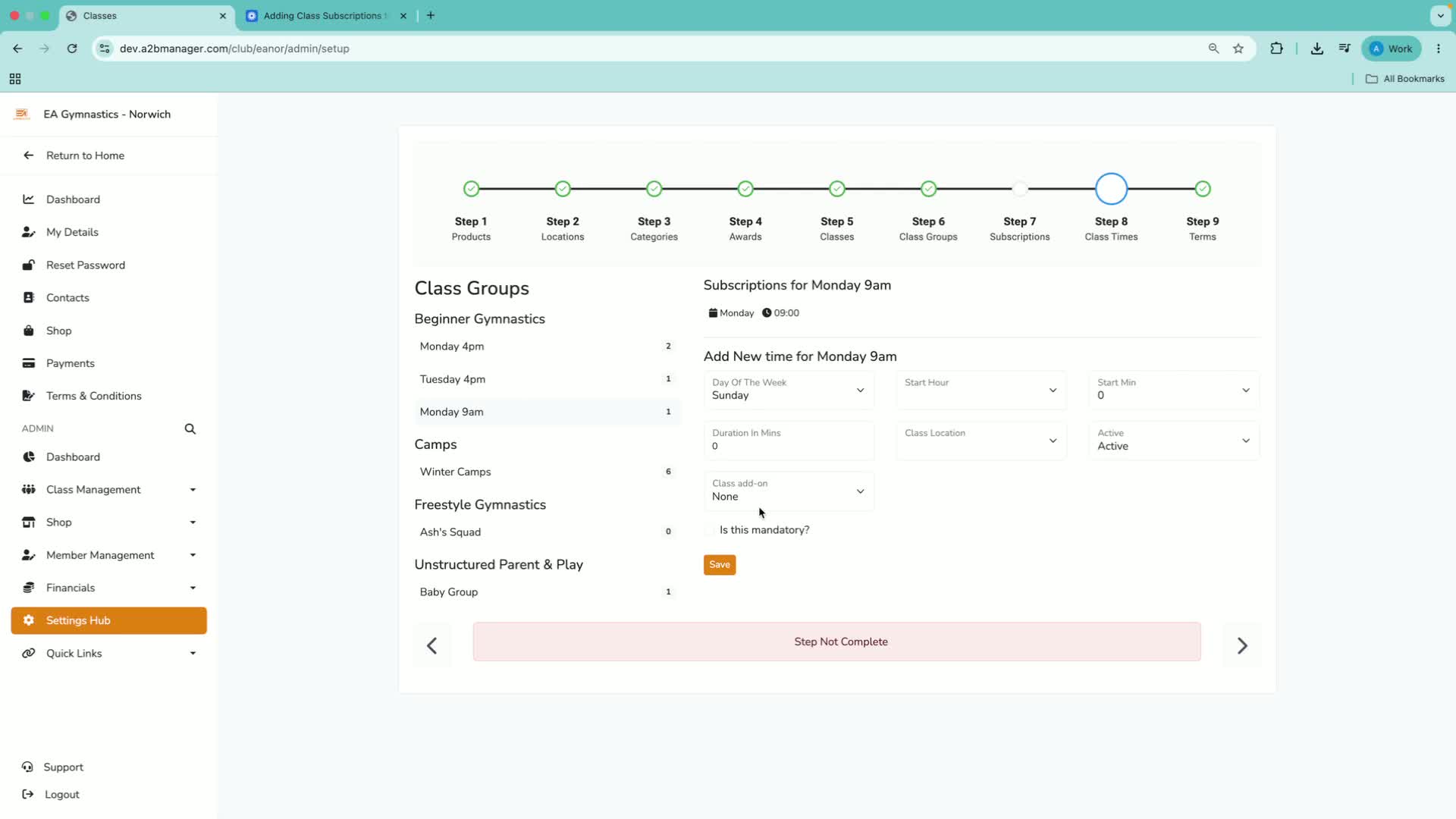Expand Quick Links submenu arrow

click(x=193, y=653)
